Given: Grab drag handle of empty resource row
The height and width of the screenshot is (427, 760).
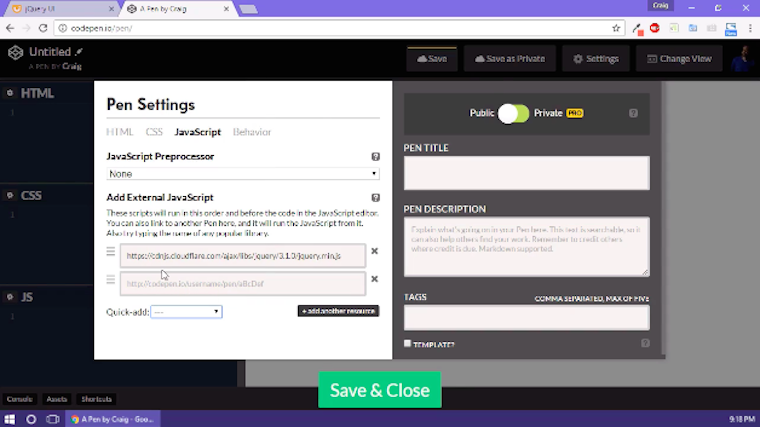Looking at the screenshot, I should [x=111, y=279].
